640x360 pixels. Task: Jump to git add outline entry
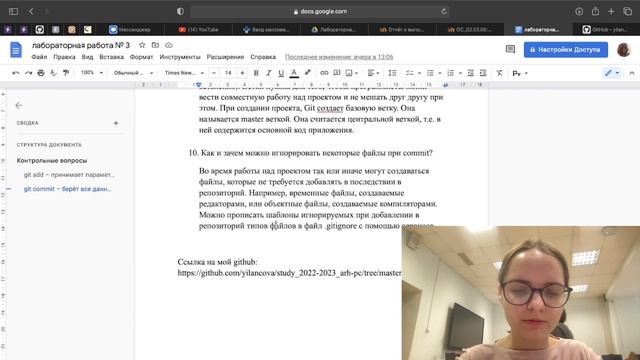pyautogui.click(x=69, y=175)
